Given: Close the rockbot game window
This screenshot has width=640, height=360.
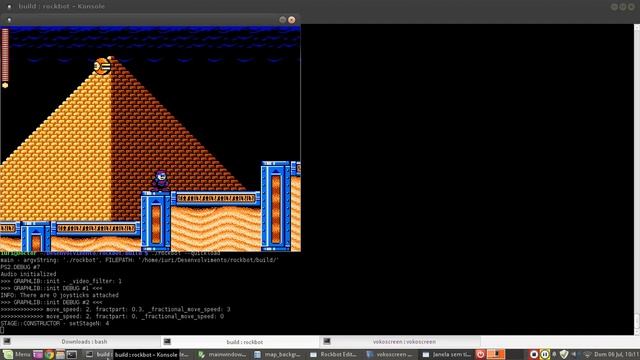Looking at the screenshot, I should [x=291, y=20].
